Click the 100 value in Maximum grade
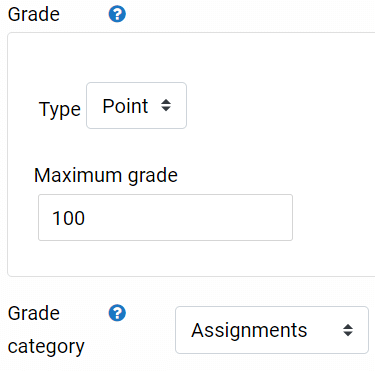Screen dimensions: 375x371 point(68,218)
